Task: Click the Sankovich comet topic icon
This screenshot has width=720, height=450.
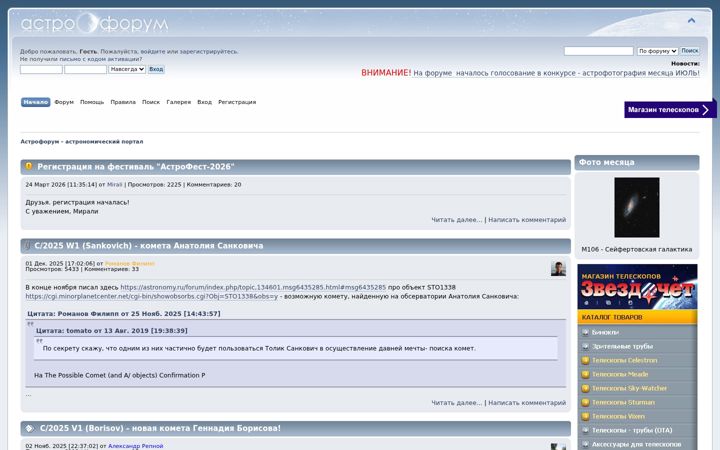Action: [28, 246]
